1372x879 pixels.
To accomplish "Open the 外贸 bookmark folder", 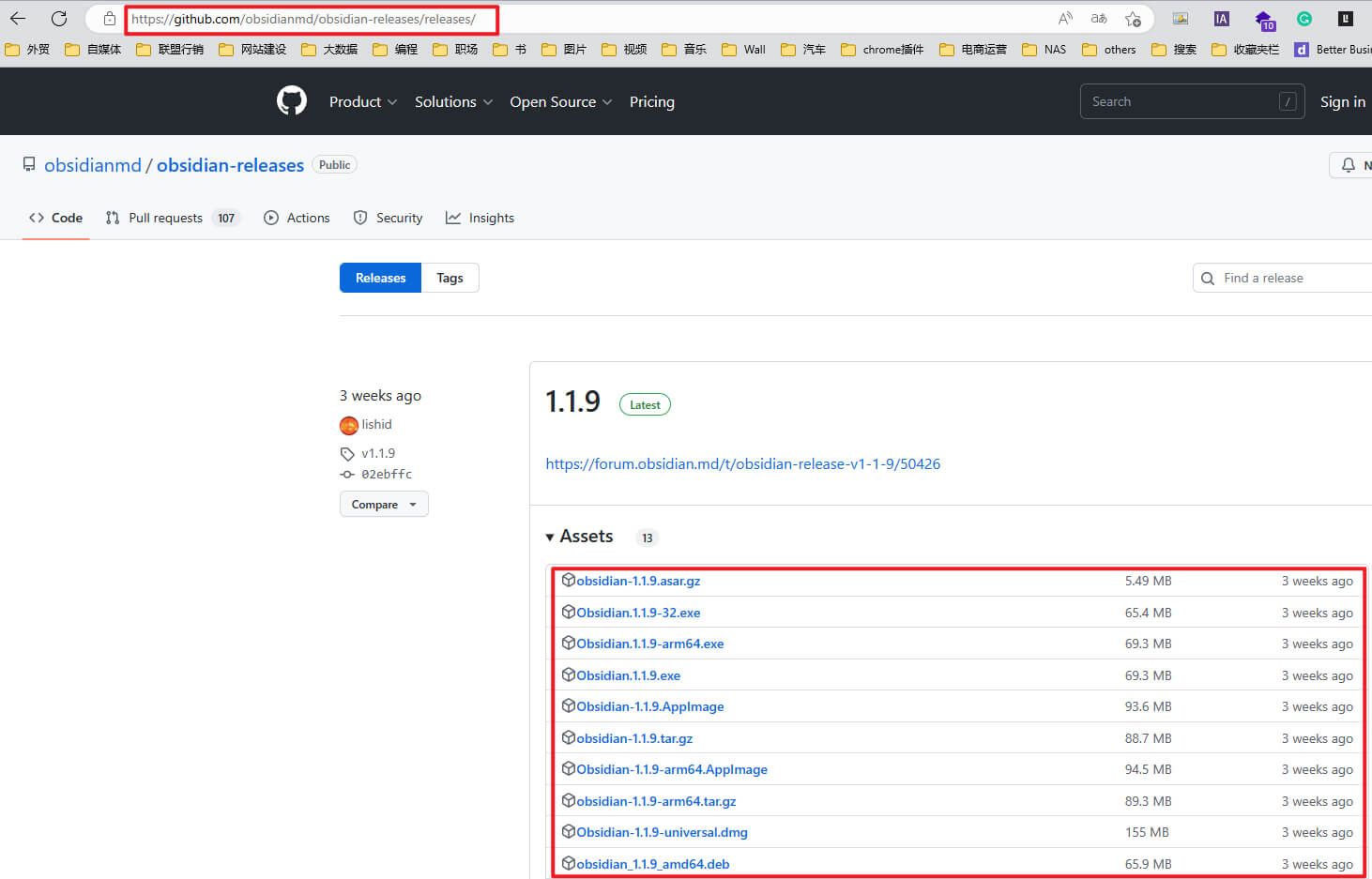I will (x=28, y=50).
